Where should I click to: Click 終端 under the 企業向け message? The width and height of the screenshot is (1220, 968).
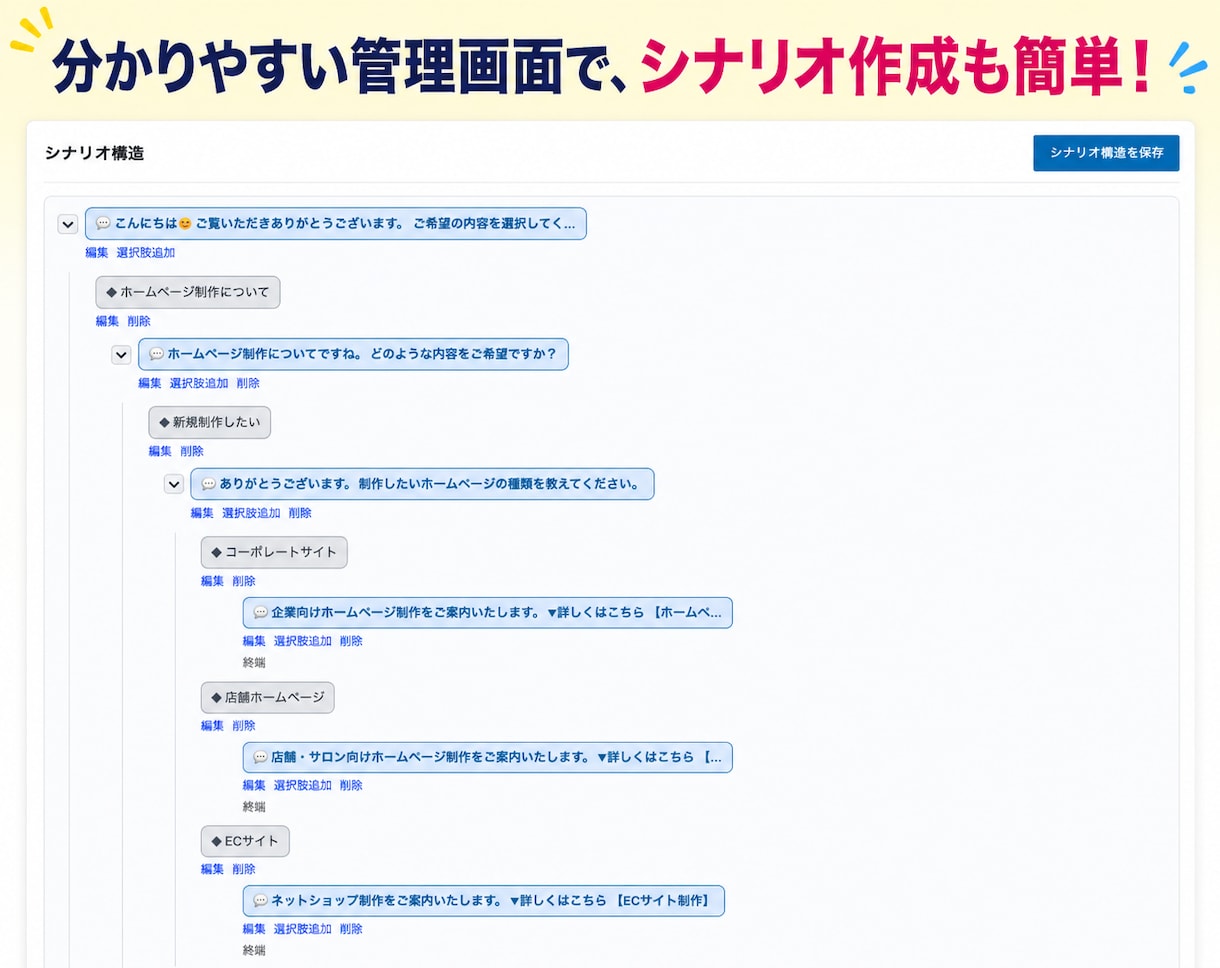tap(254, 662)
